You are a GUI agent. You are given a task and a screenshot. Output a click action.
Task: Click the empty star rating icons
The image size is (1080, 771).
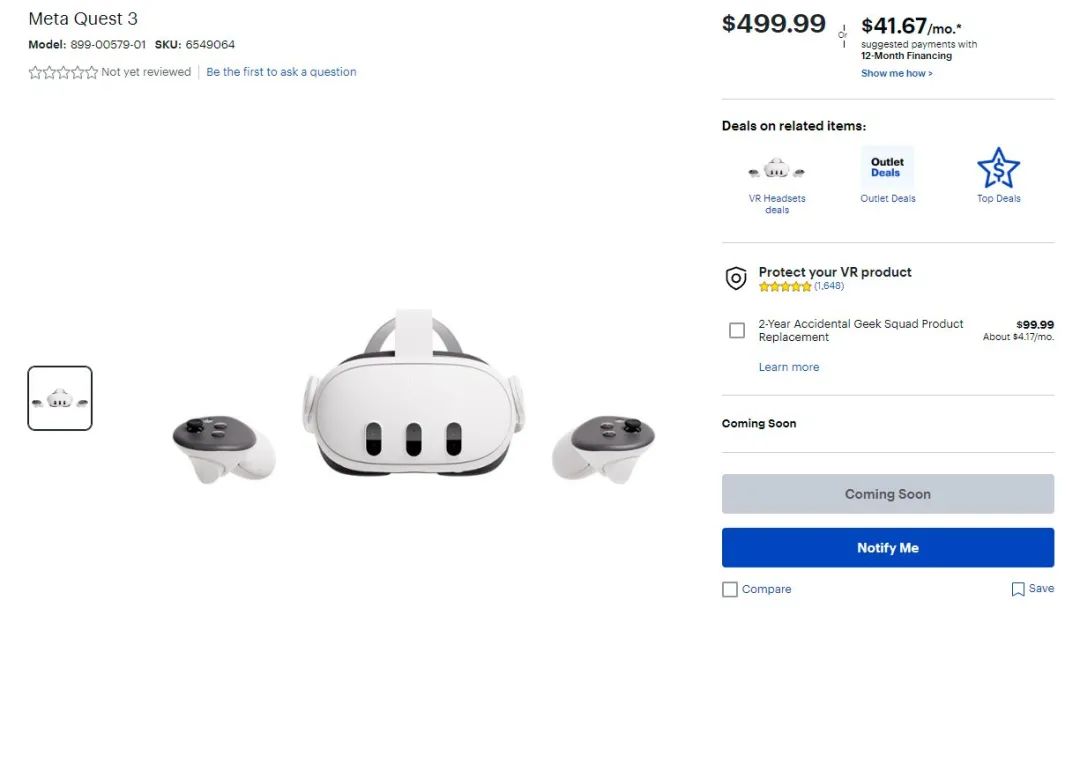point(63,72)
